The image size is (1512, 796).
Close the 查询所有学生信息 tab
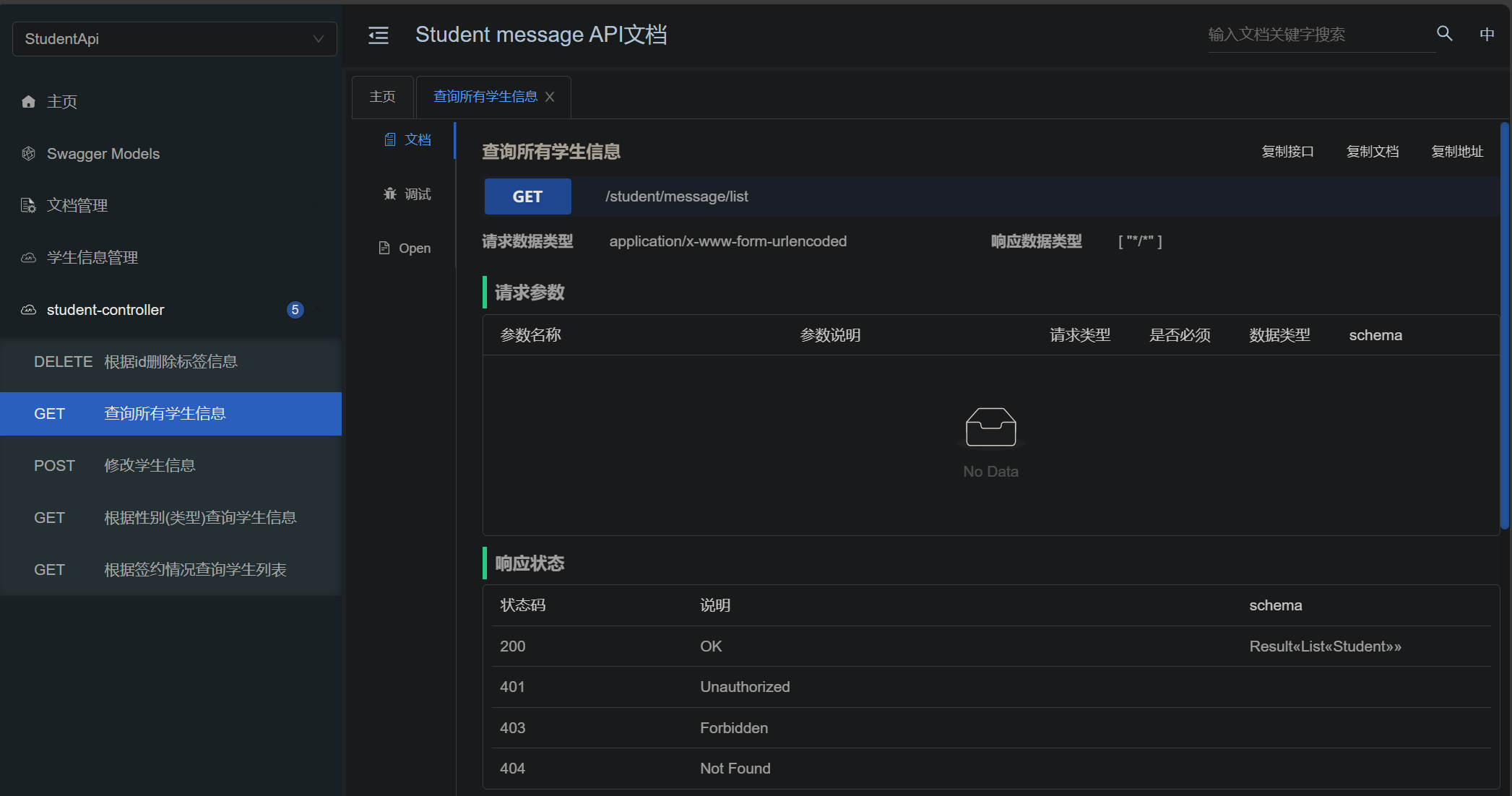tap(550, 97)
